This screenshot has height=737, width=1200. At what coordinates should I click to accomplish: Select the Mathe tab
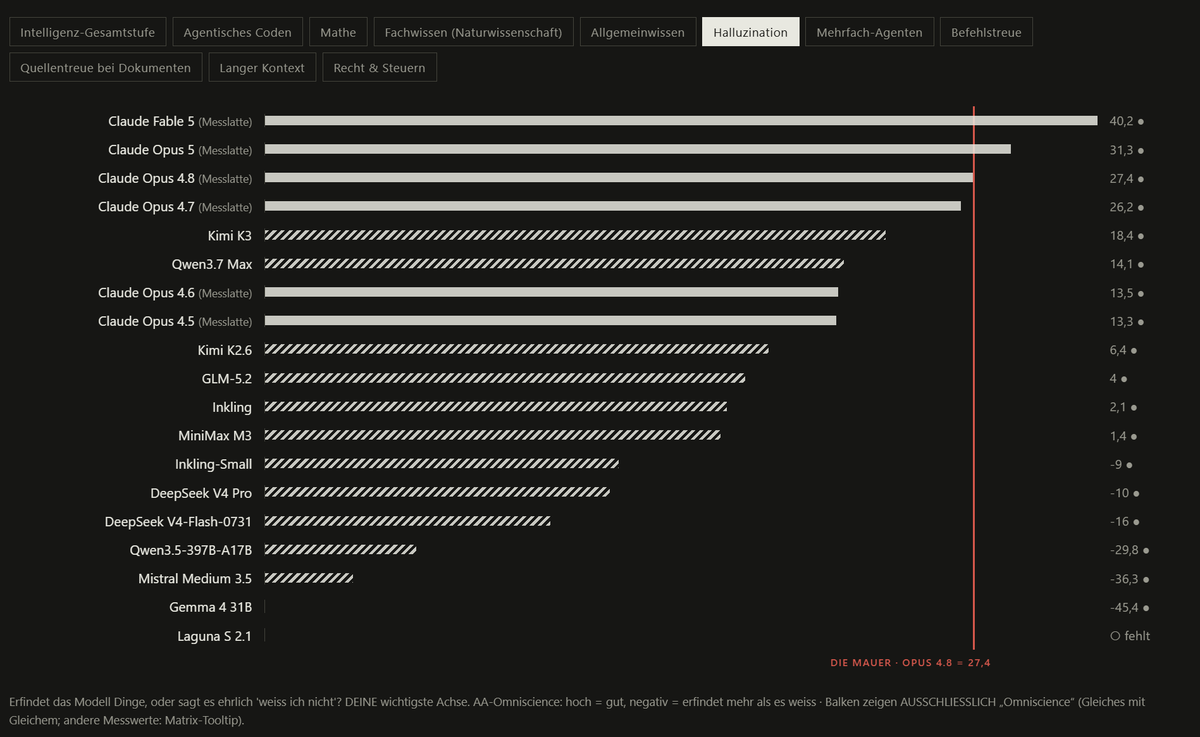point(338,32)
